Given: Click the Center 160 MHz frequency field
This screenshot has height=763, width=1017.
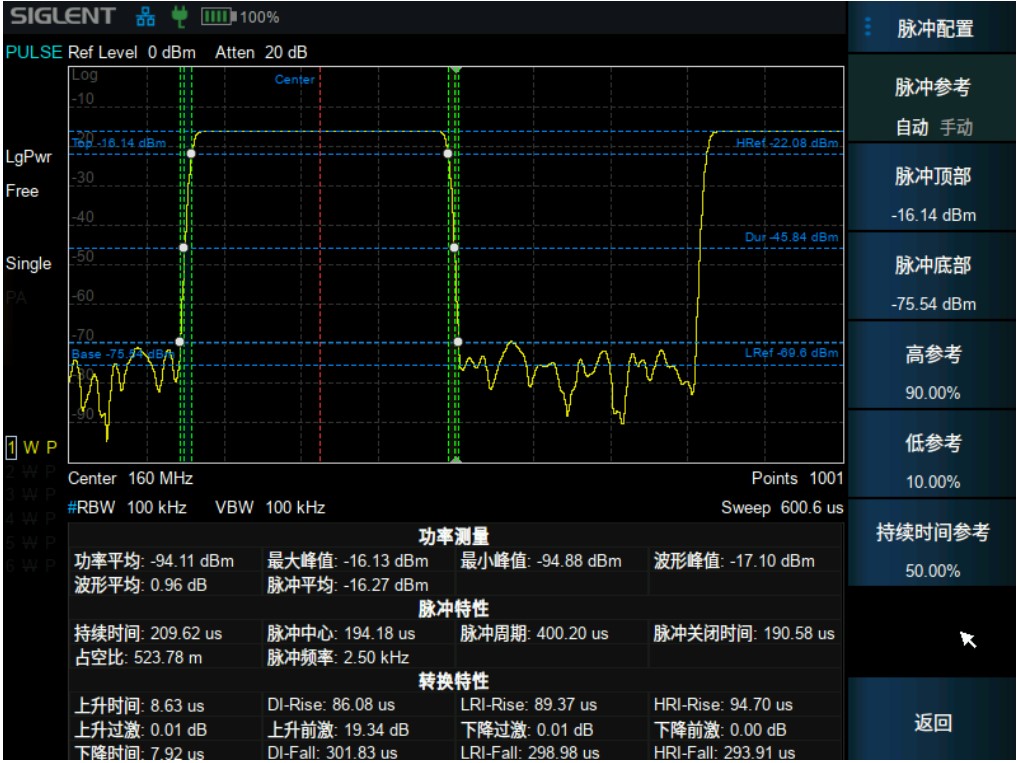Looking at the screenshot, I should (x=130, y=479).
